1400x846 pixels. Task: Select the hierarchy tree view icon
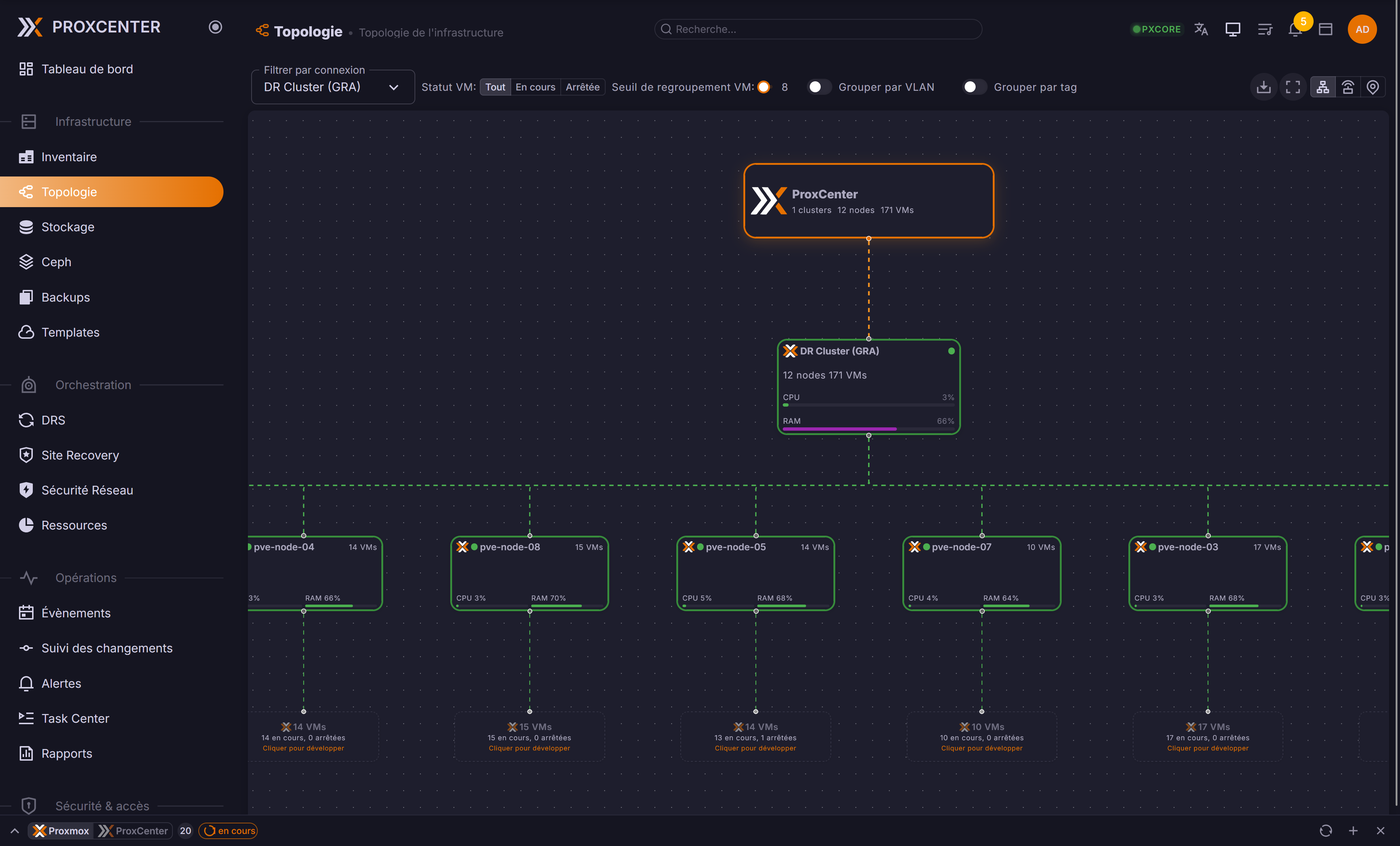click(1323, 87)
